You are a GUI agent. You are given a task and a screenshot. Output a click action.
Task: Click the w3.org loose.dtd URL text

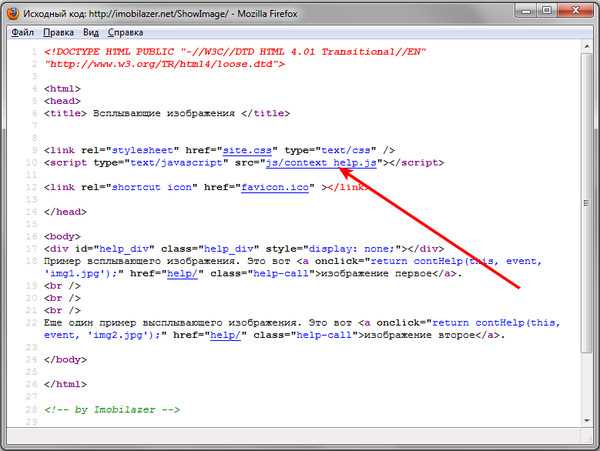click(x=161, y=64)
